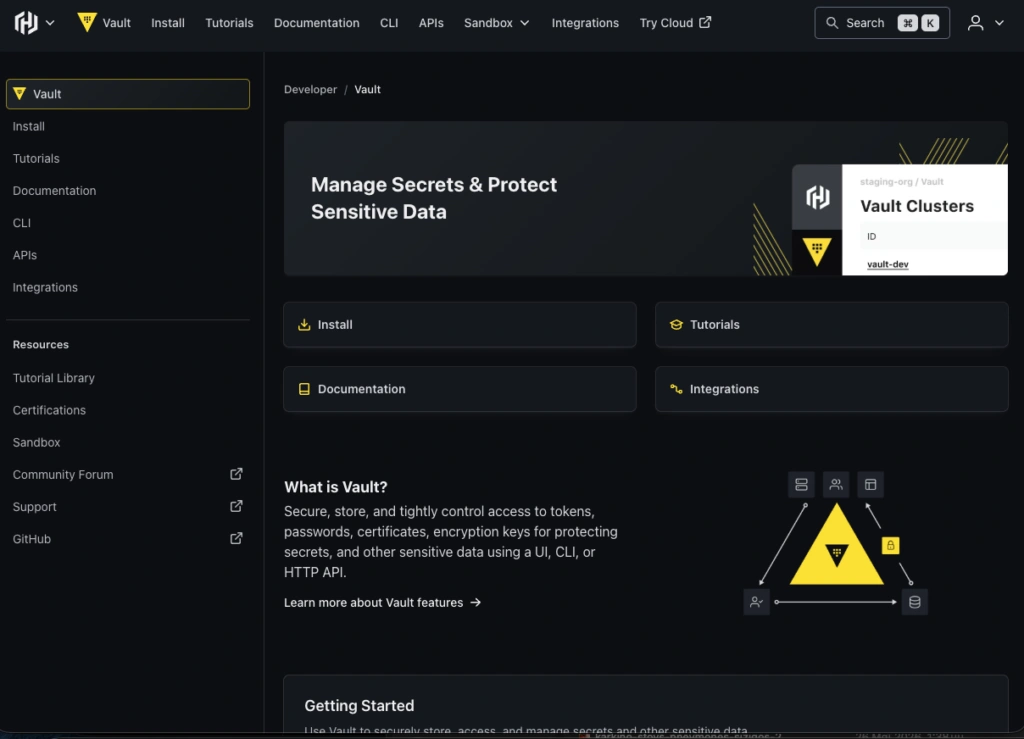
Task: Click the book icon on Documentation card
Action: click(x=304, y=389)
